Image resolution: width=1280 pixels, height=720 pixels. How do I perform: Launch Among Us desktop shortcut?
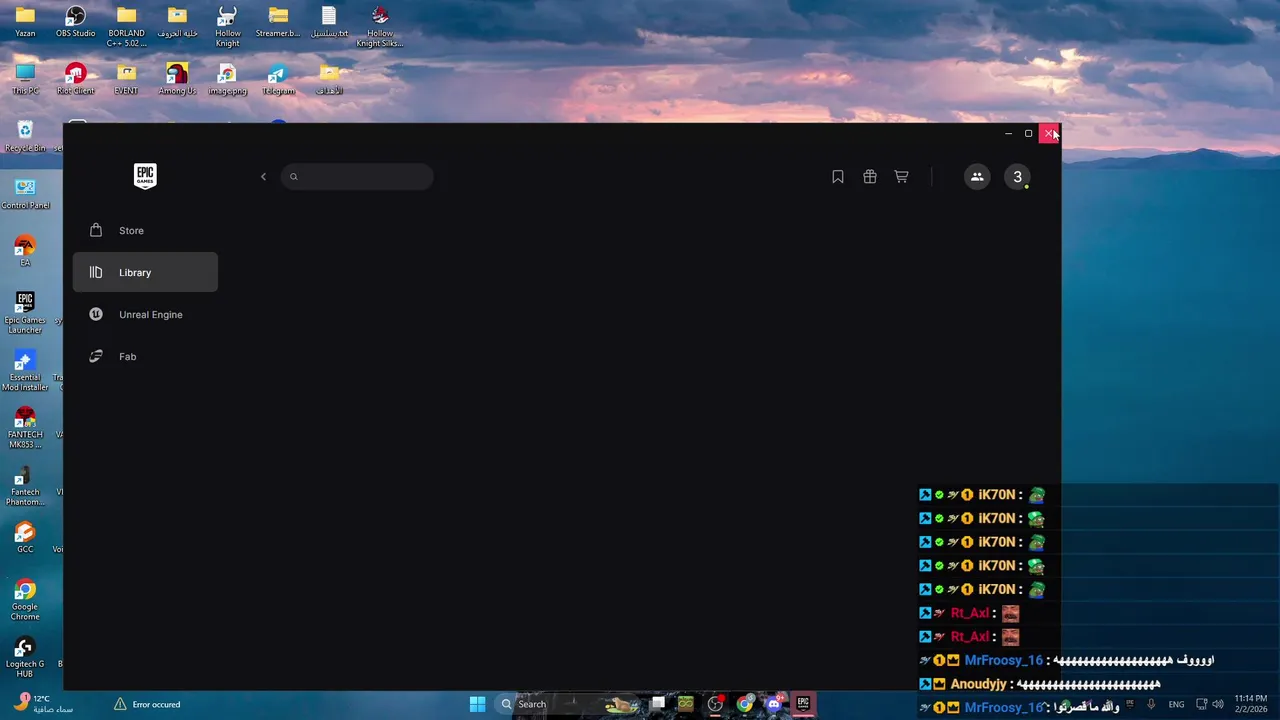pyautogui.click(x=177, y=79)
